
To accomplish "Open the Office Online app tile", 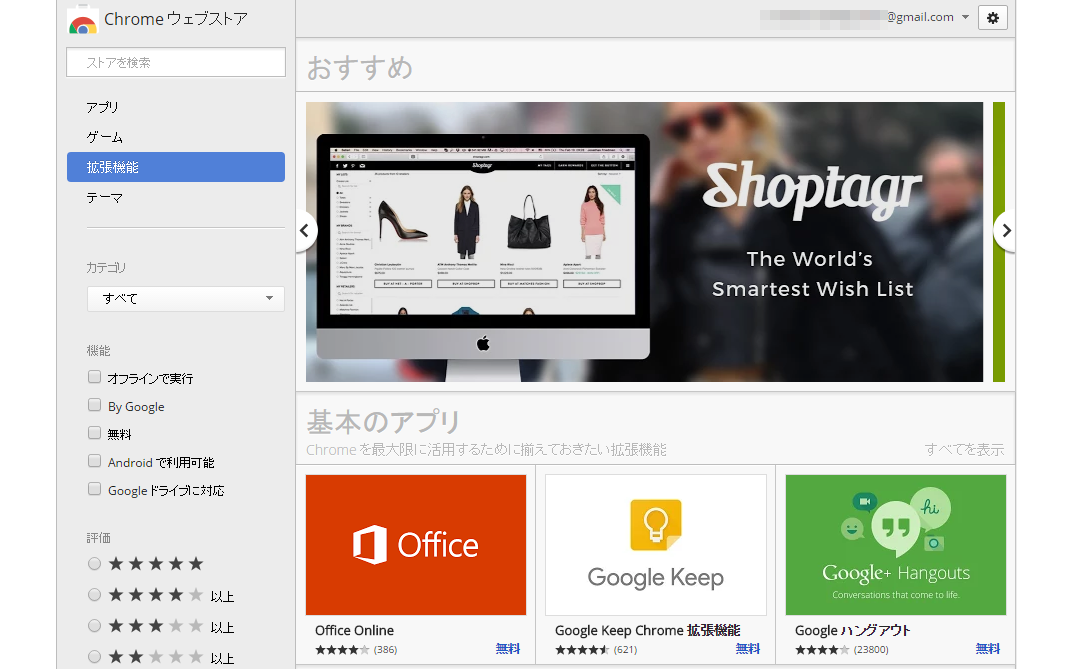I will click(x=415, y=545).
